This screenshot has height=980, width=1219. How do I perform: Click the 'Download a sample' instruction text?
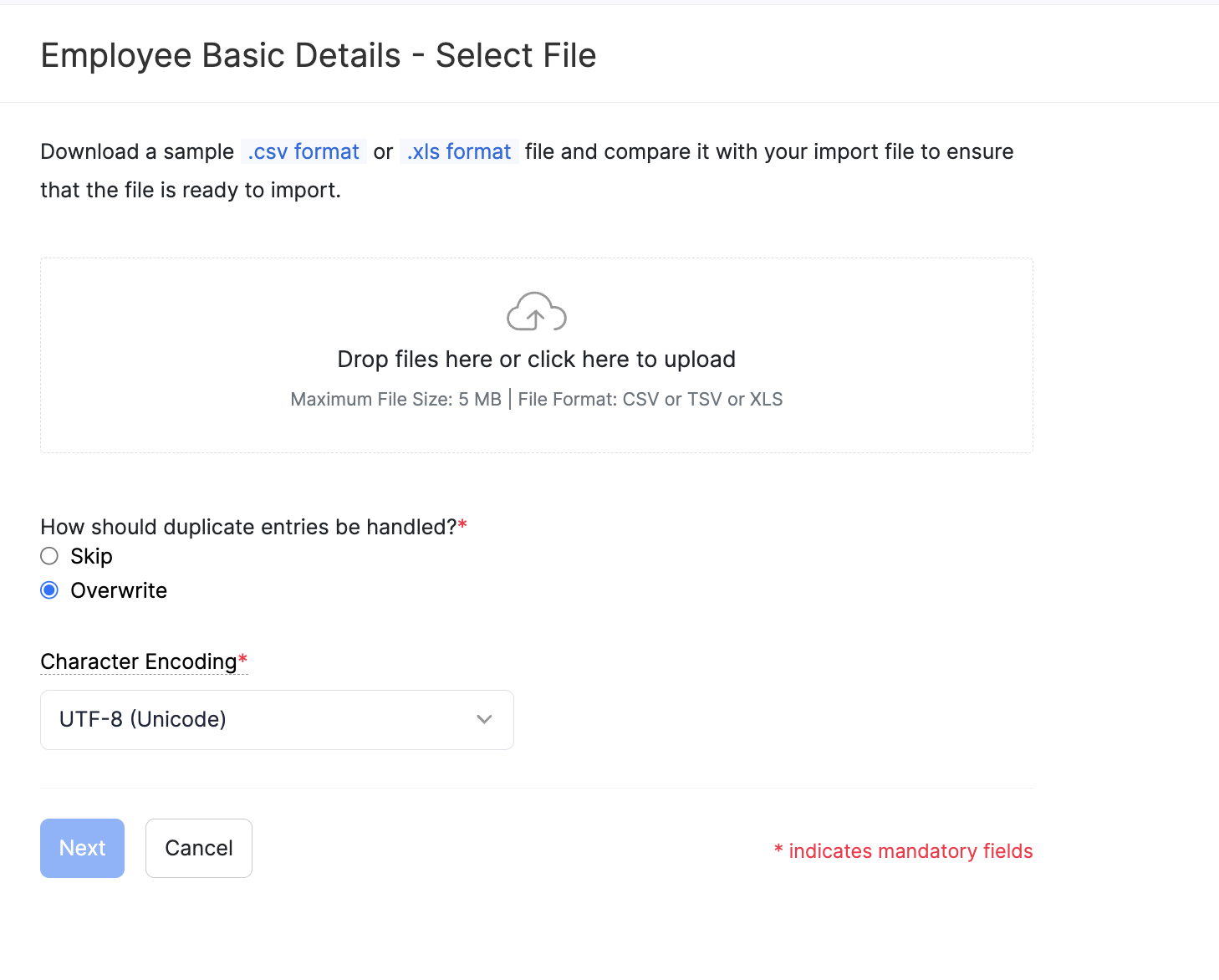click(x=137, y=151)
